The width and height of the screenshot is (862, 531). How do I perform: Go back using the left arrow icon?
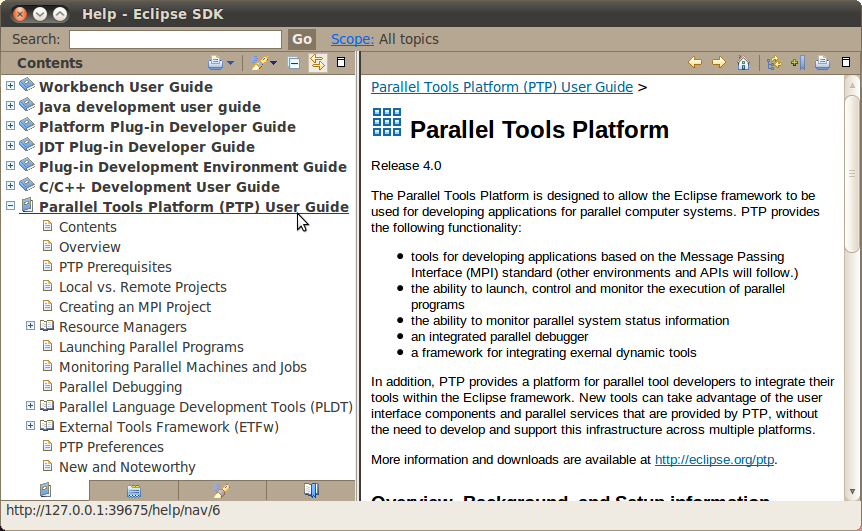[695, 63]
